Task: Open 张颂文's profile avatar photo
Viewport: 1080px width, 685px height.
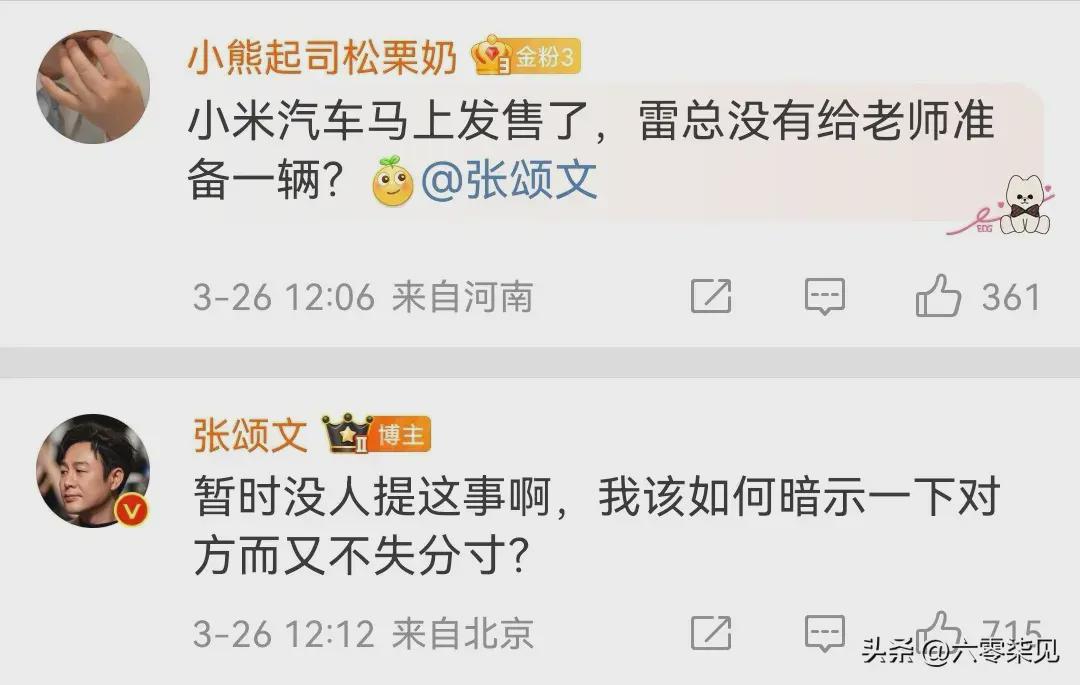Action: [x=93, y=471]
